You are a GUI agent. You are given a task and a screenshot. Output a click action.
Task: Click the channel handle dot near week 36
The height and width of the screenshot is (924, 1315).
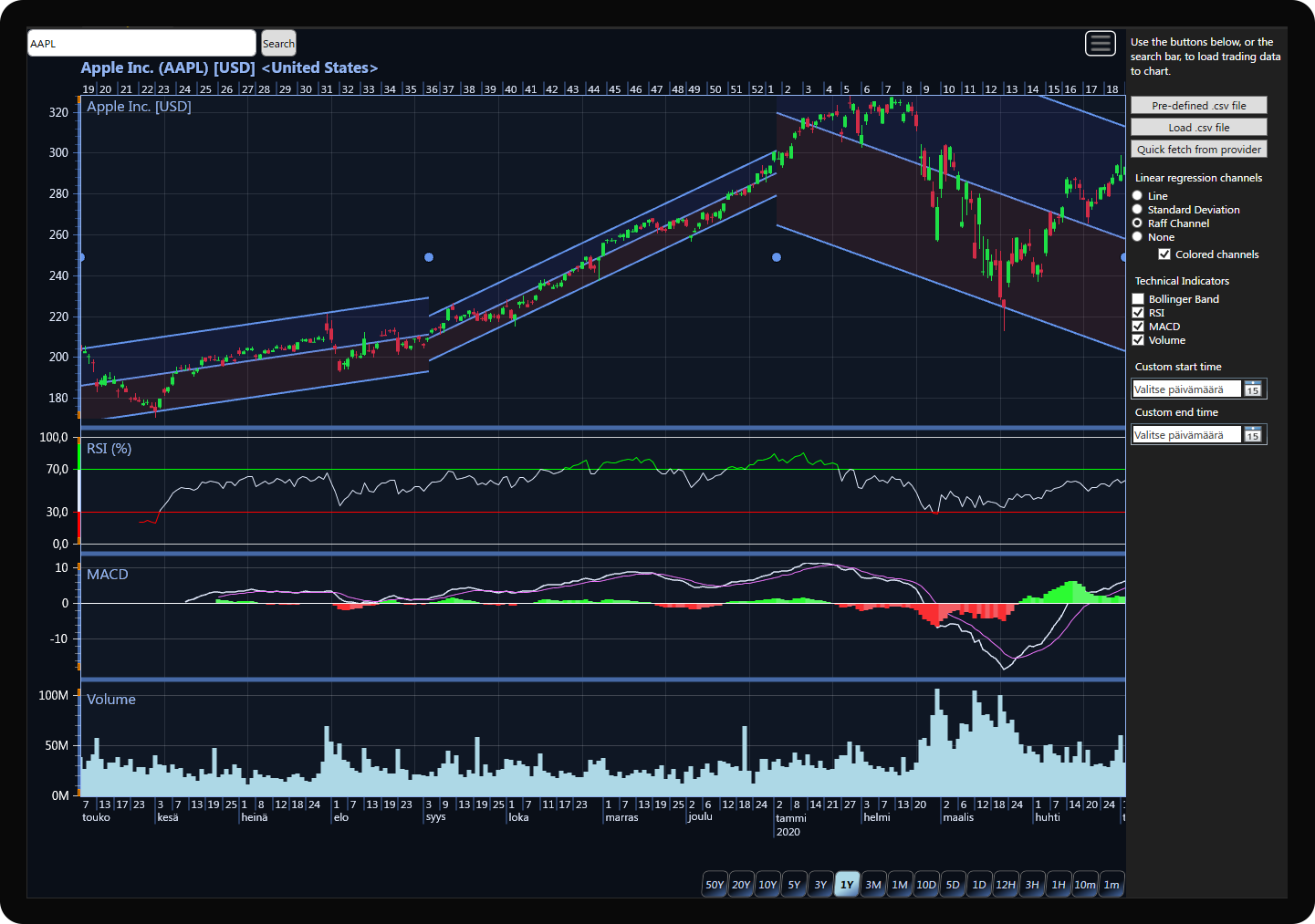point(429,257)
